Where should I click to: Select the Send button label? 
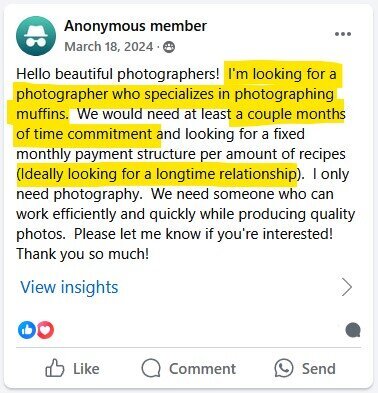click(319, 369)
